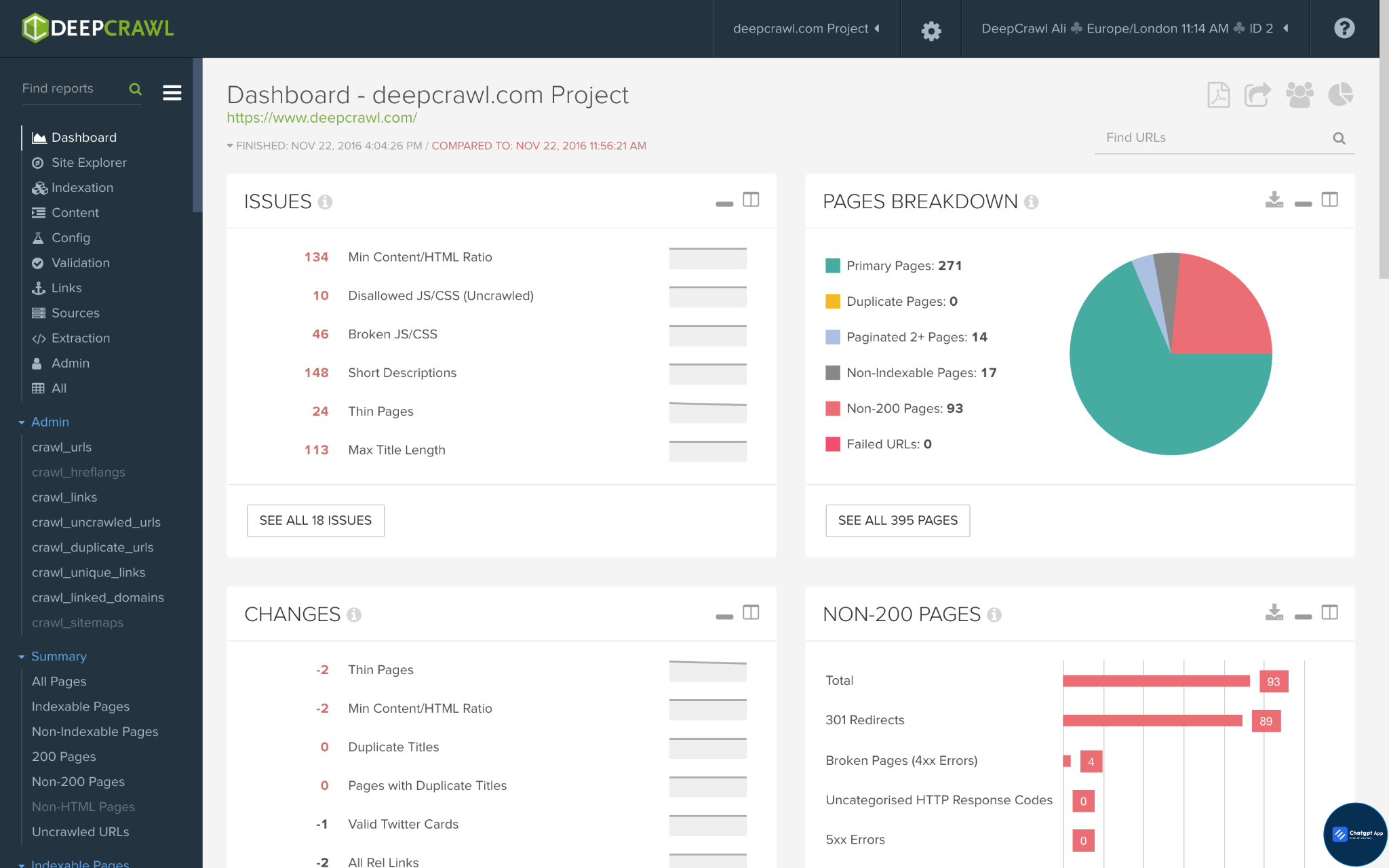Export dashboard as PDF icon
This screenshot has width=1389, height=868.
click(x=1219, y=95)
